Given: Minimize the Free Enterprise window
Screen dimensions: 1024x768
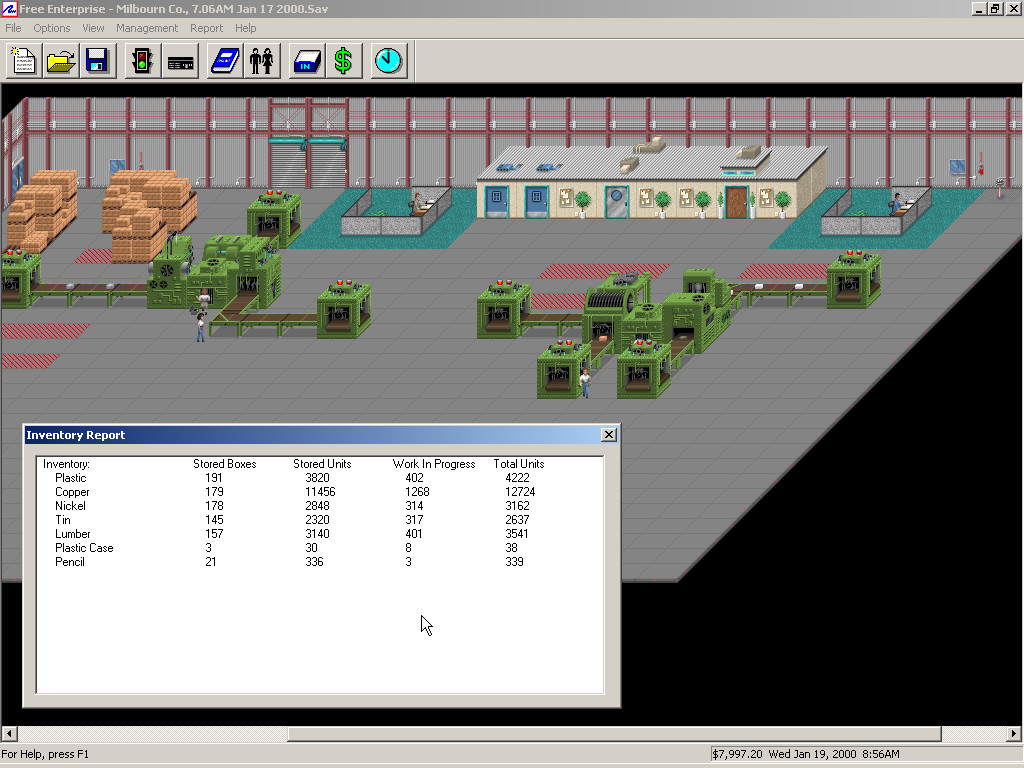Looking at the screenshot, I should (978, 8).
